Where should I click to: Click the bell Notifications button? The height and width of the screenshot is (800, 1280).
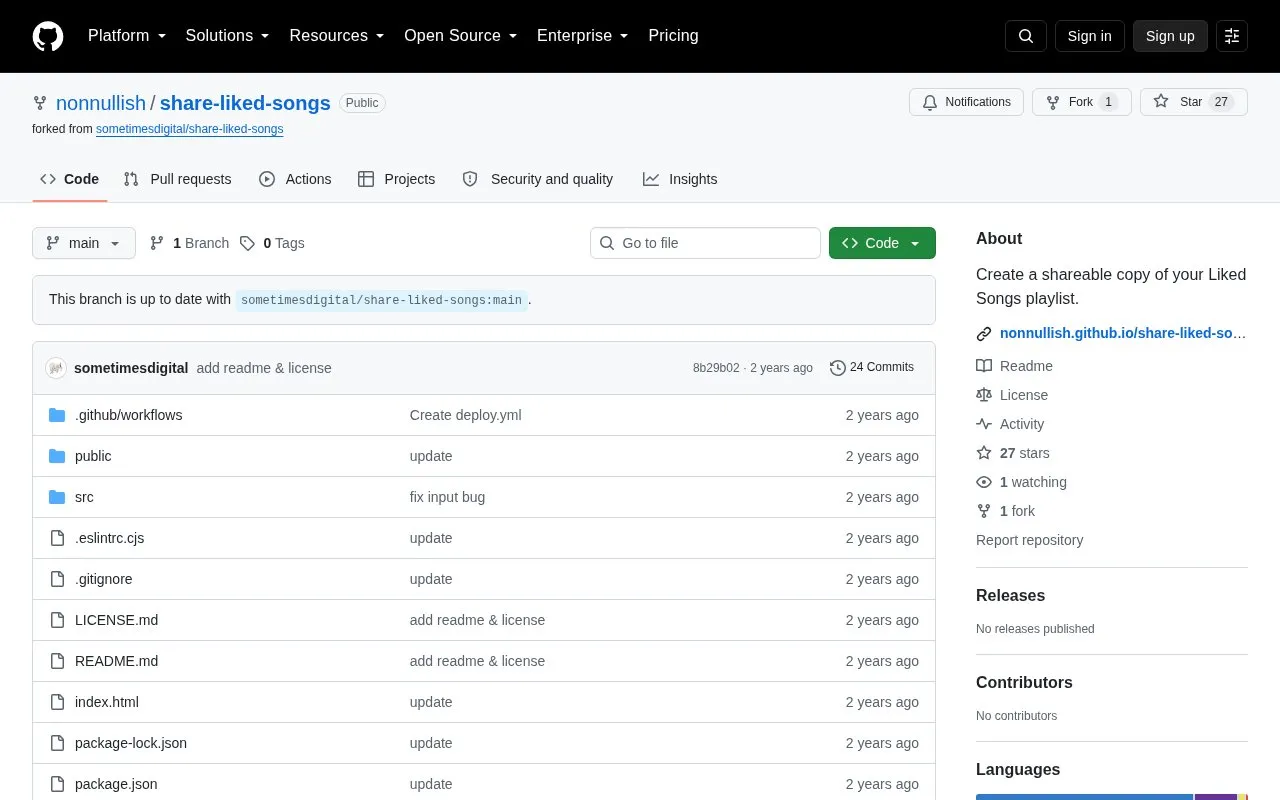(966, 102)
